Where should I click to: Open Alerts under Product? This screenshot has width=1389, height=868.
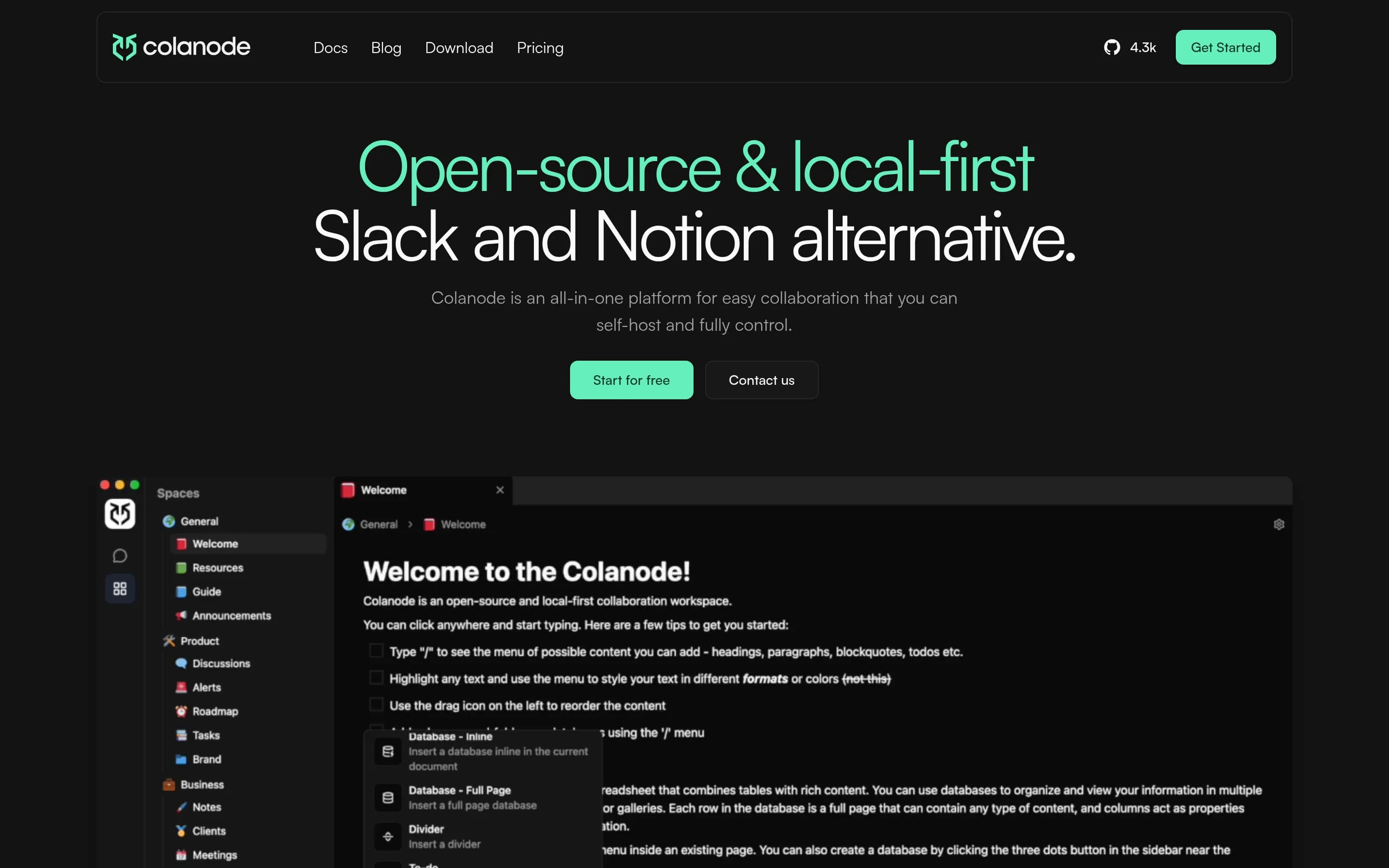[x=248, y=687]
